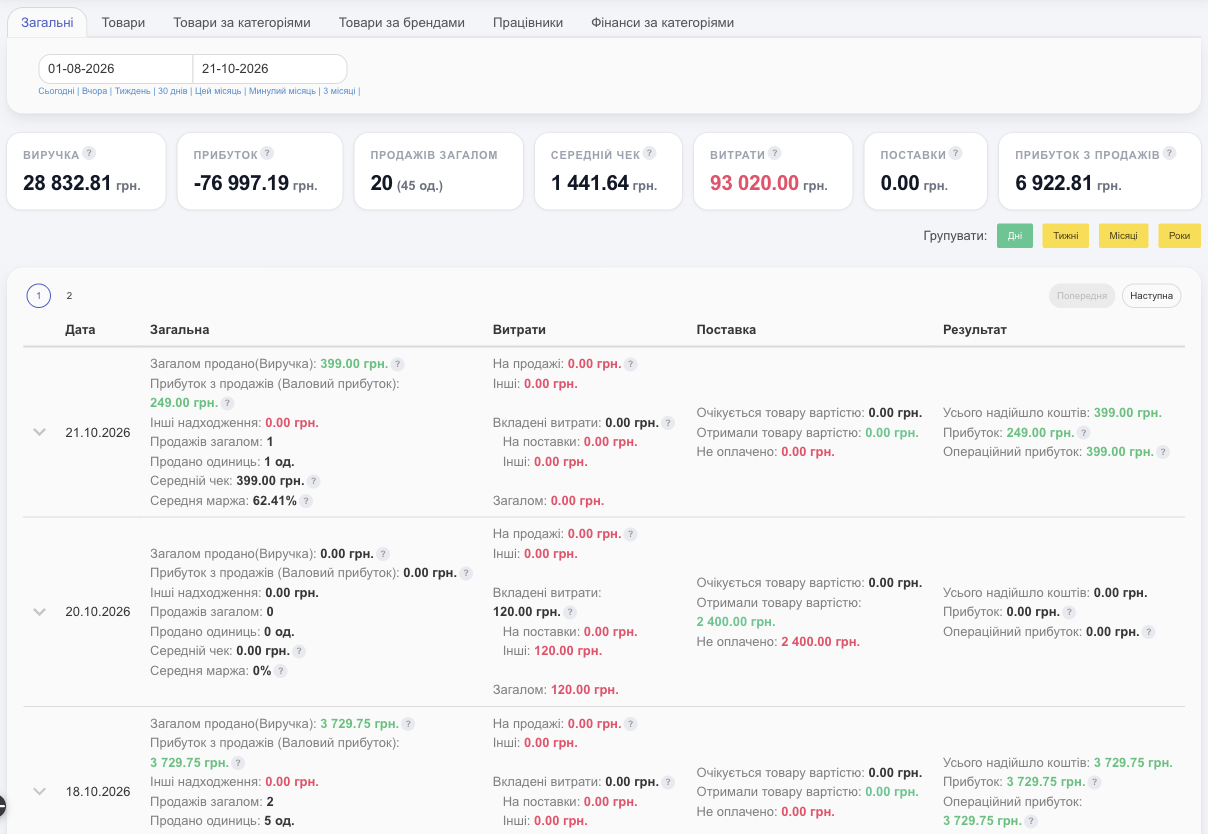Click the help icon after Виручка 3 729.75 грн.
Viewport: 1208px width, 834px height.
tap(408, 724)
